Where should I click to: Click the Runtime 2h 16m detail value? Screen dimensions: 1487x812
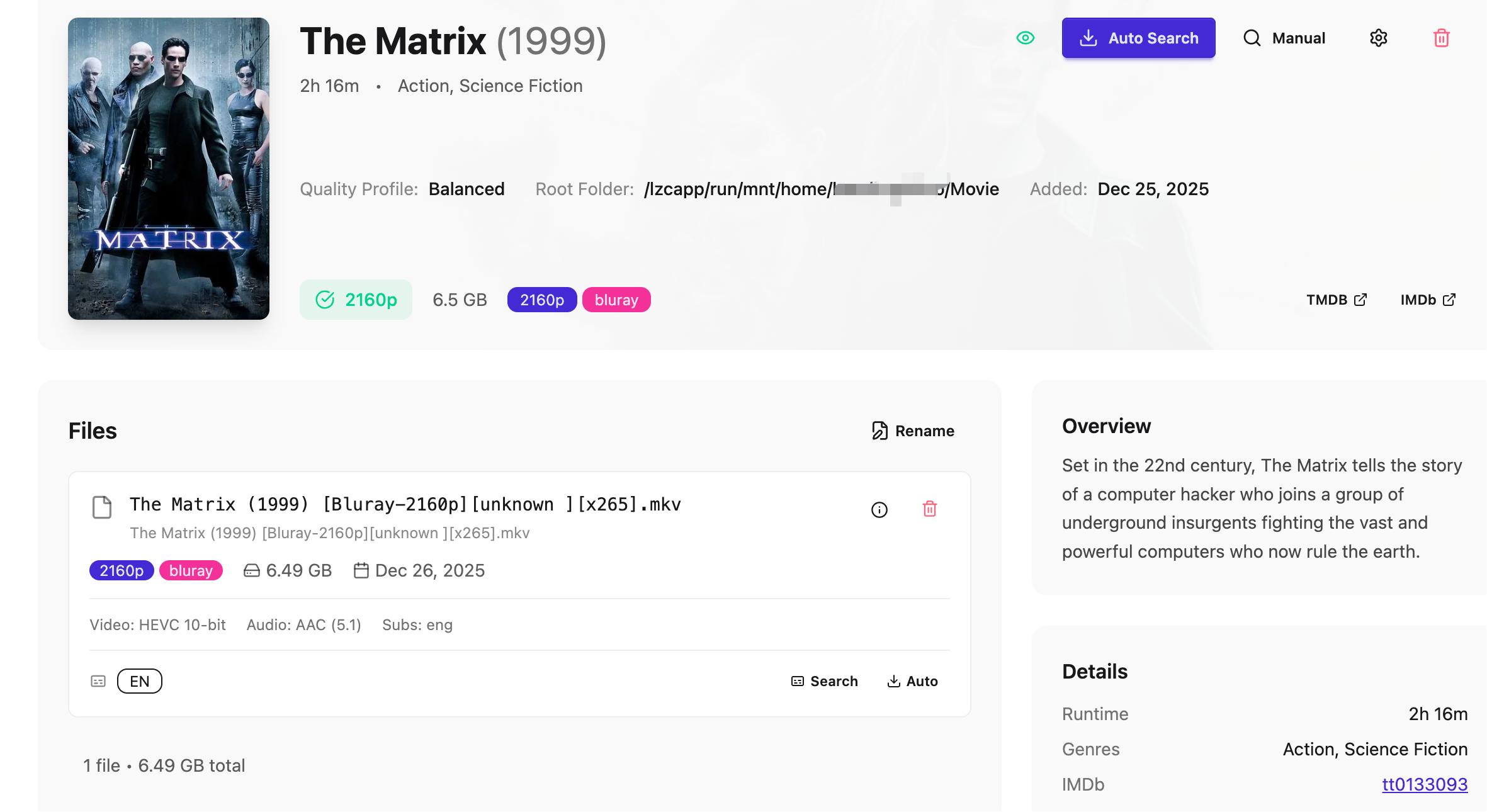pyautogui.click(x=1438, y=714)
